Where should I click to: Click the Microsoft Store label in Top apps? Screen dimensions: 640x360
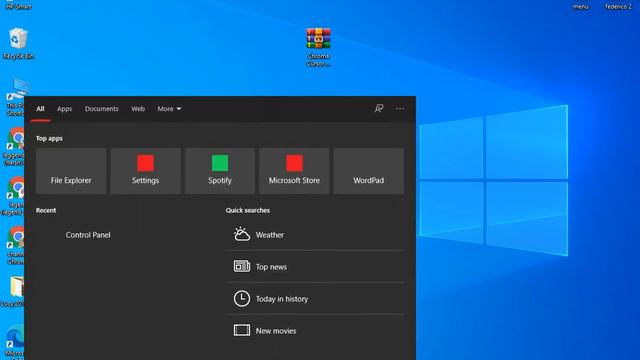point(294,180)
